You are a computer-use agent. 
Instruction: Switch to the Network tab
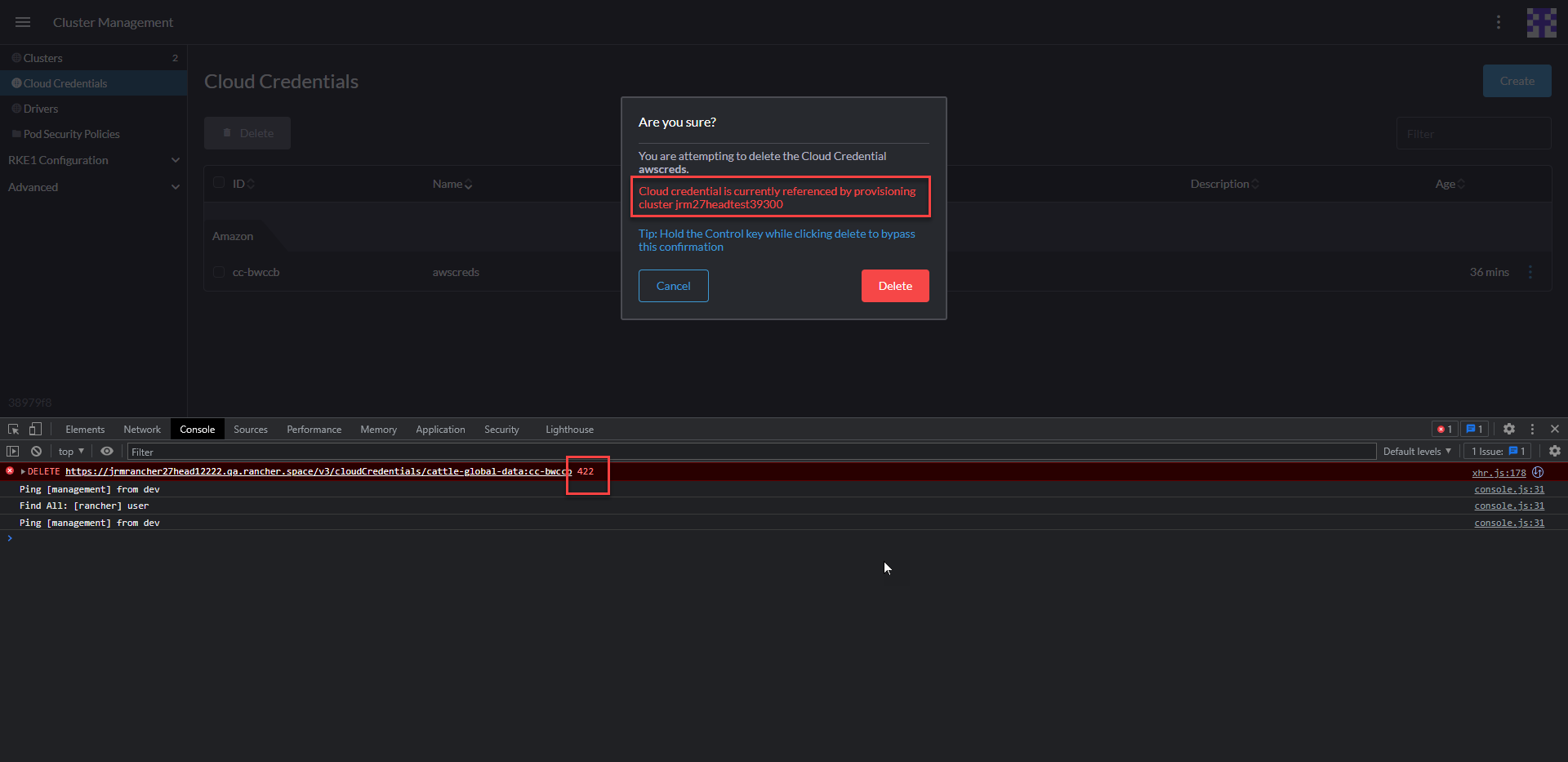coord(141,429)
